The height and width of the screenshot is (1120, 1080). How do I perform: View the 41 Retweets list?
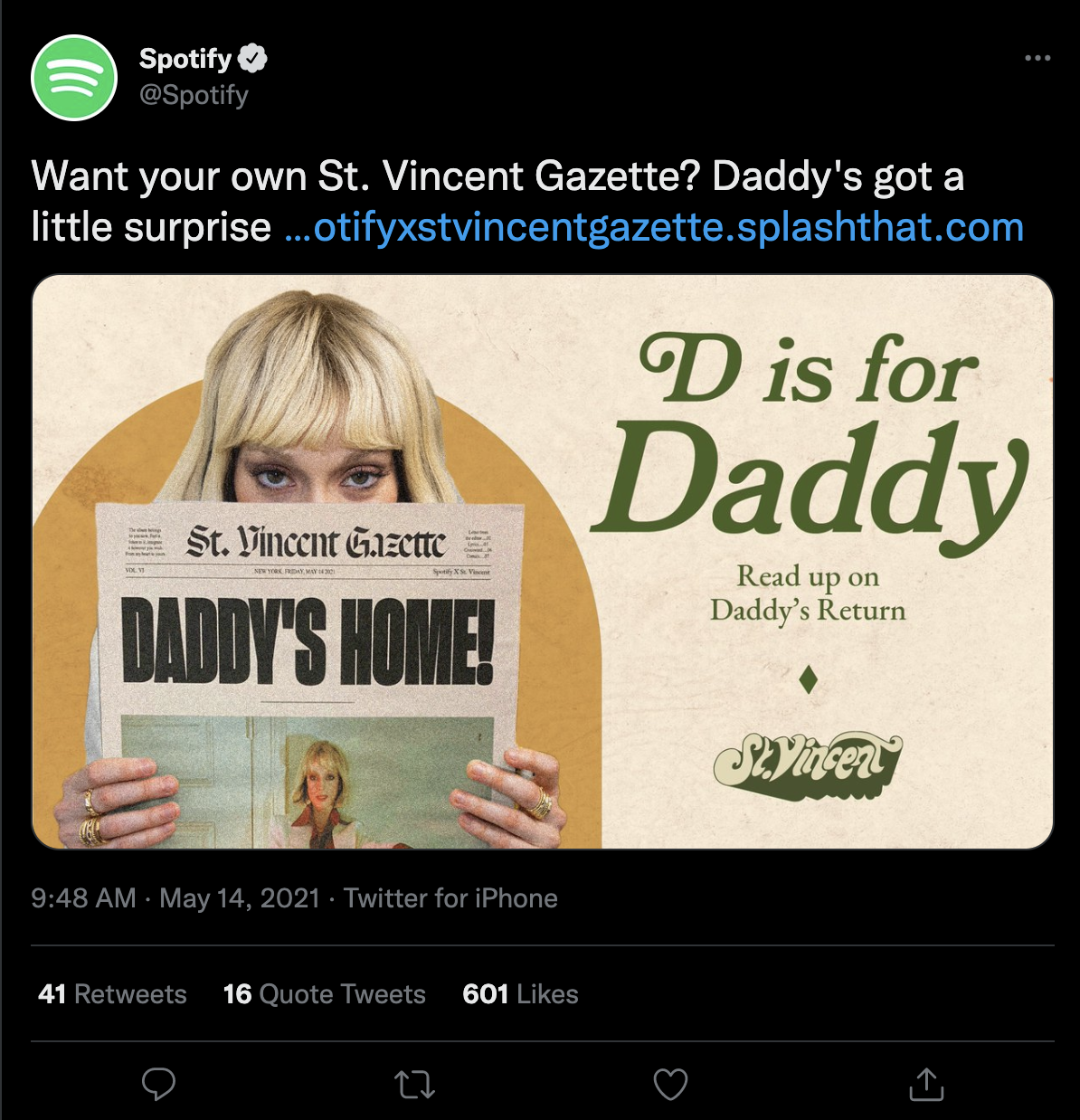112,994
